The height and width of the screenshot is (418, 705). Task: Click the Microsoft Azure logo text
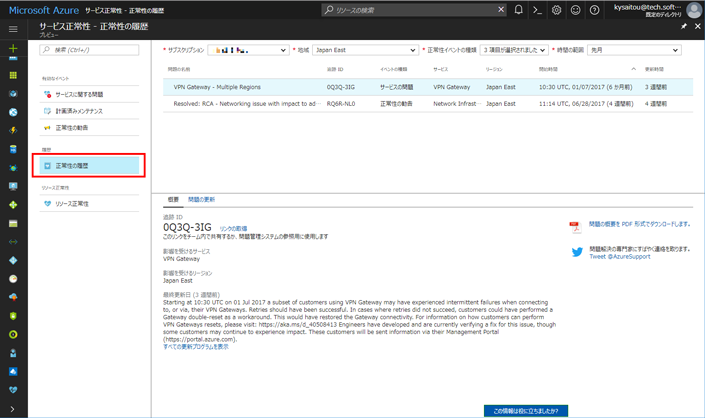(x=44, y=10)
